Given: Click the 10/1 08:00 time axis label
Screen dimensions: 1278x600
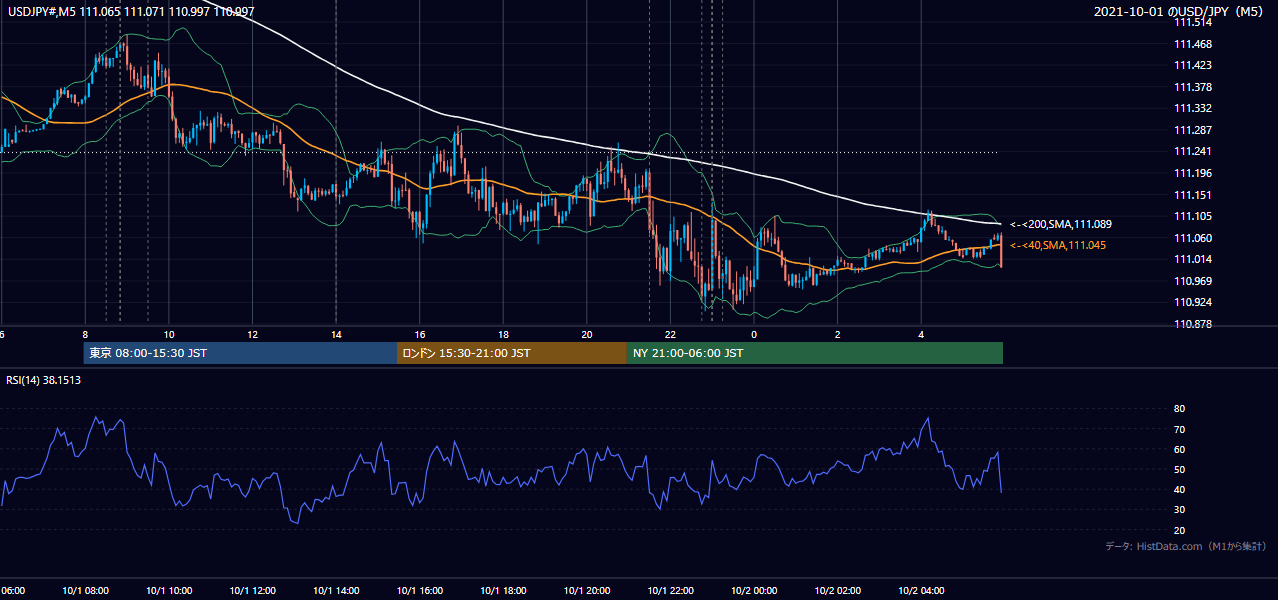Looking at the screenshot, I should coord(85,591).
